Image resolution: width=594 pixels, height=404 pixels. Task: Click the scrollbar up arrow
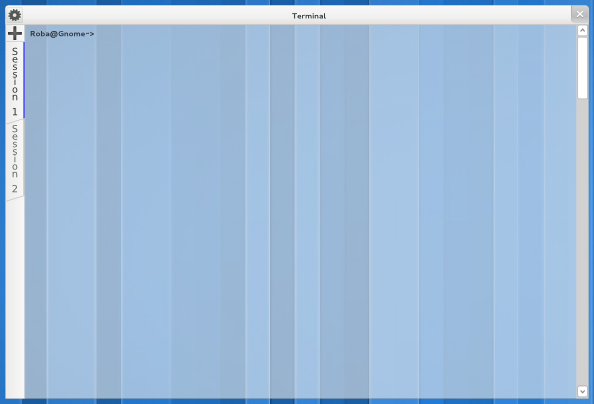point(582,30)
